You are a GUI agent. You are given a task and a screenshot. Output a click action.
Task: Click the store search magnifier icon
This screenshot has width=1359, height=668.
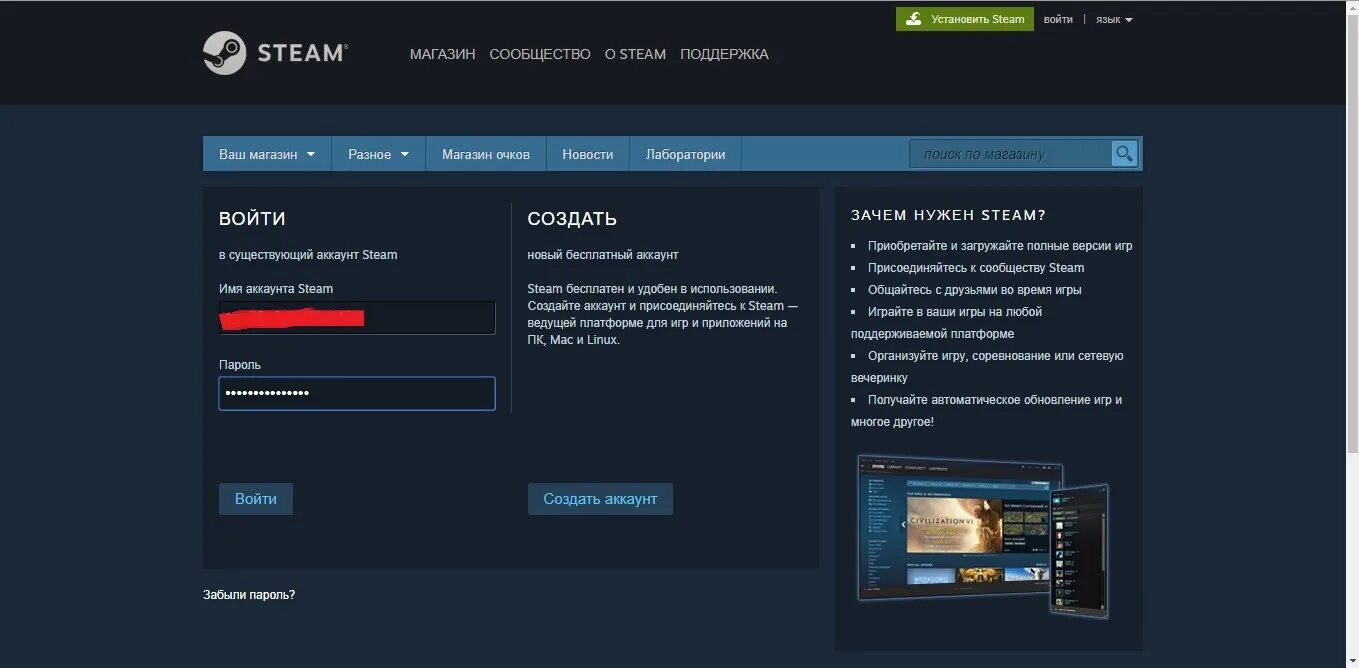click(x=1125, y=153)
